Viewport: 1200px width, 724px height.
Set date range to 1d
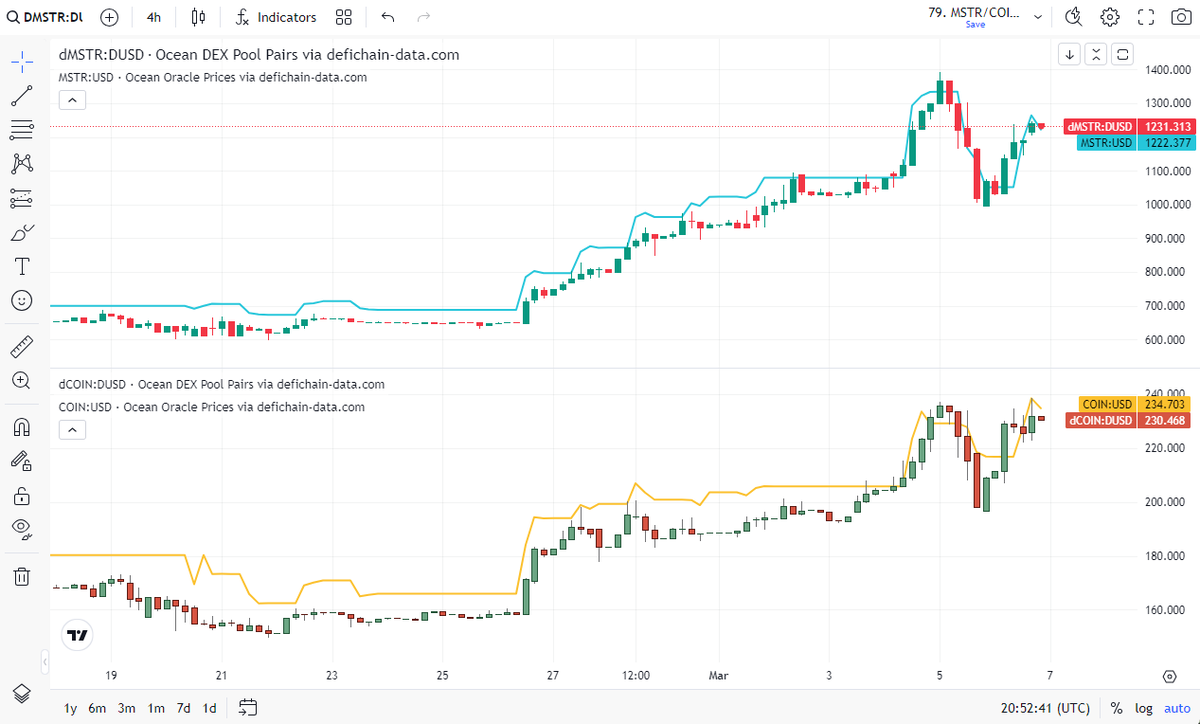tap(209, 708)
